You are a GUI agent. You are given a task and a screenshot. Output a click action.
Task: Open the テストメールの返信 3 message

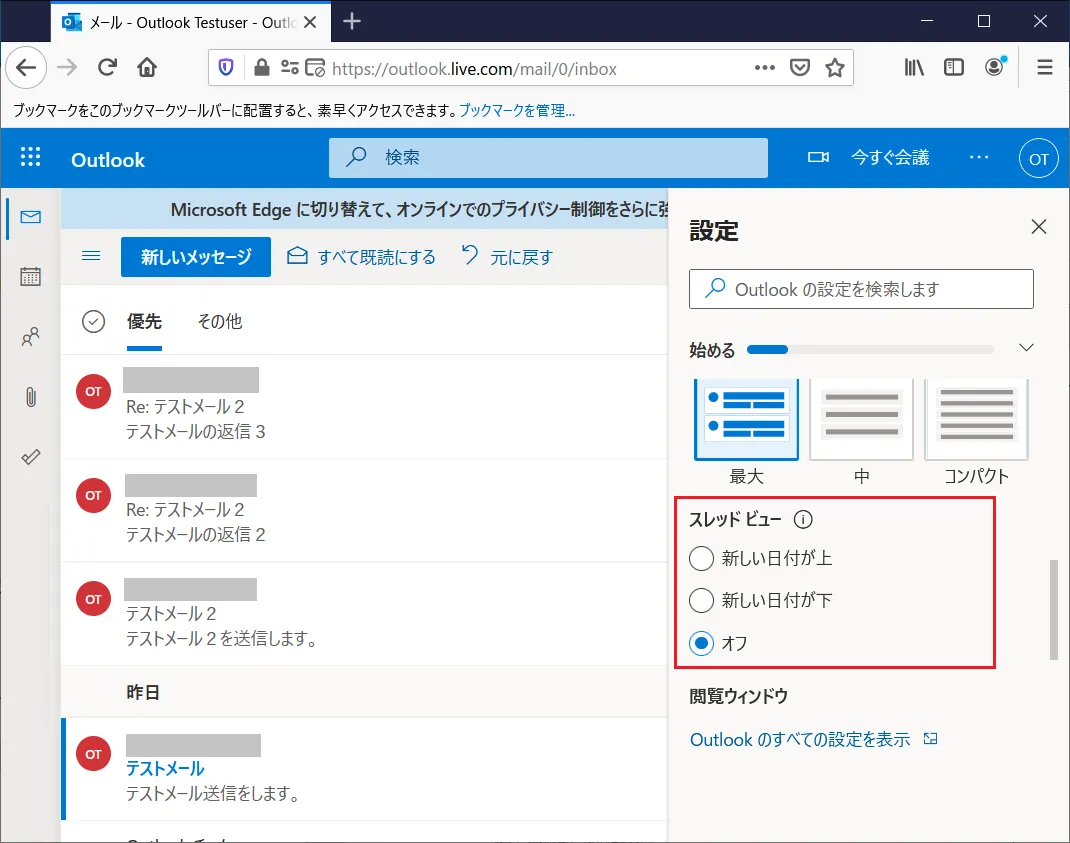364,407
